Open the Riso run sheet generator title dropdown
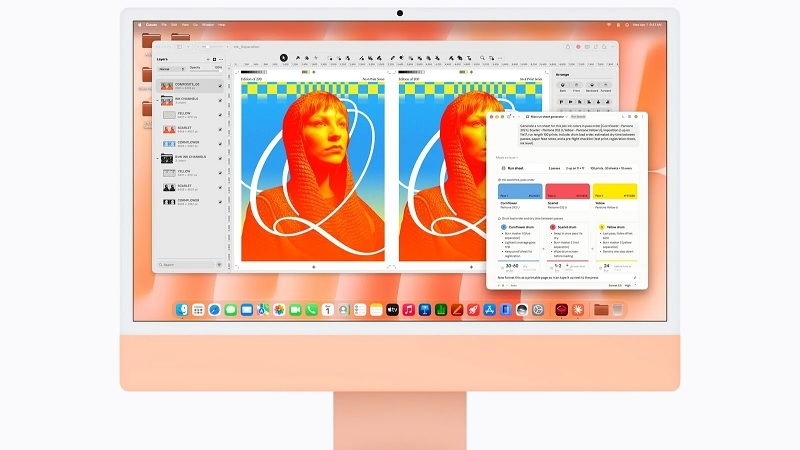800x450 pixels. [549, 117]
